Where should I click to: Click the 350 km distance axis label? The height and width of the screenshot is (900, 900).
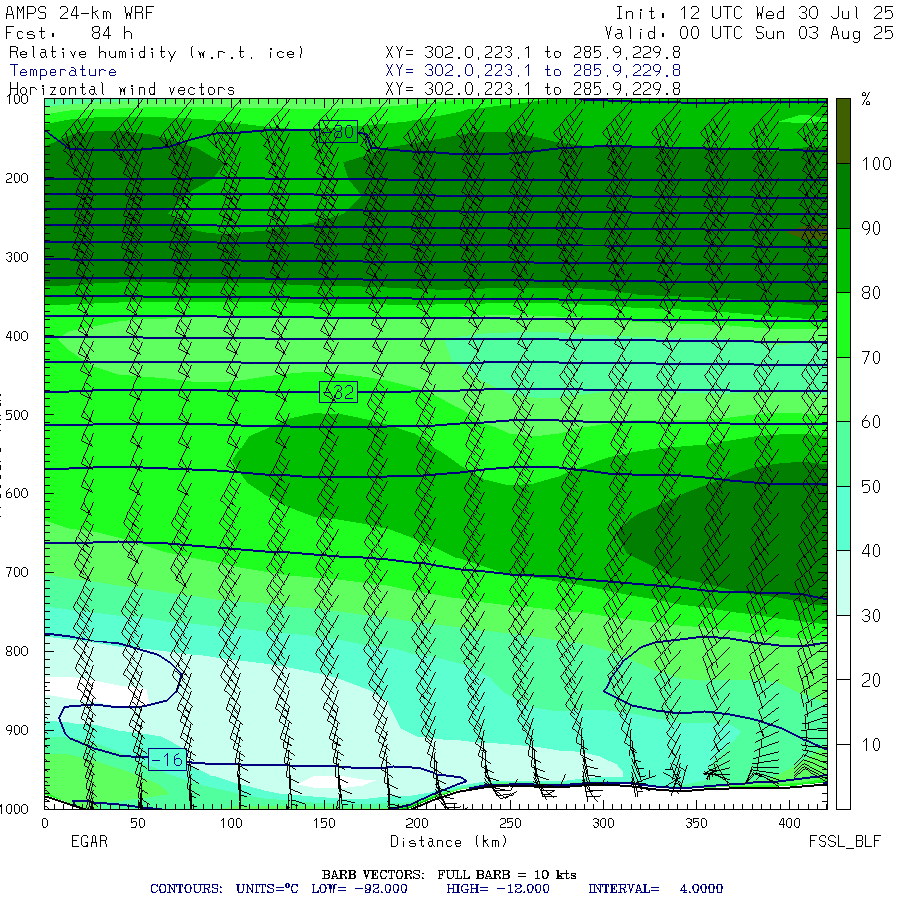pyautogui.click(x=696, y=824)
